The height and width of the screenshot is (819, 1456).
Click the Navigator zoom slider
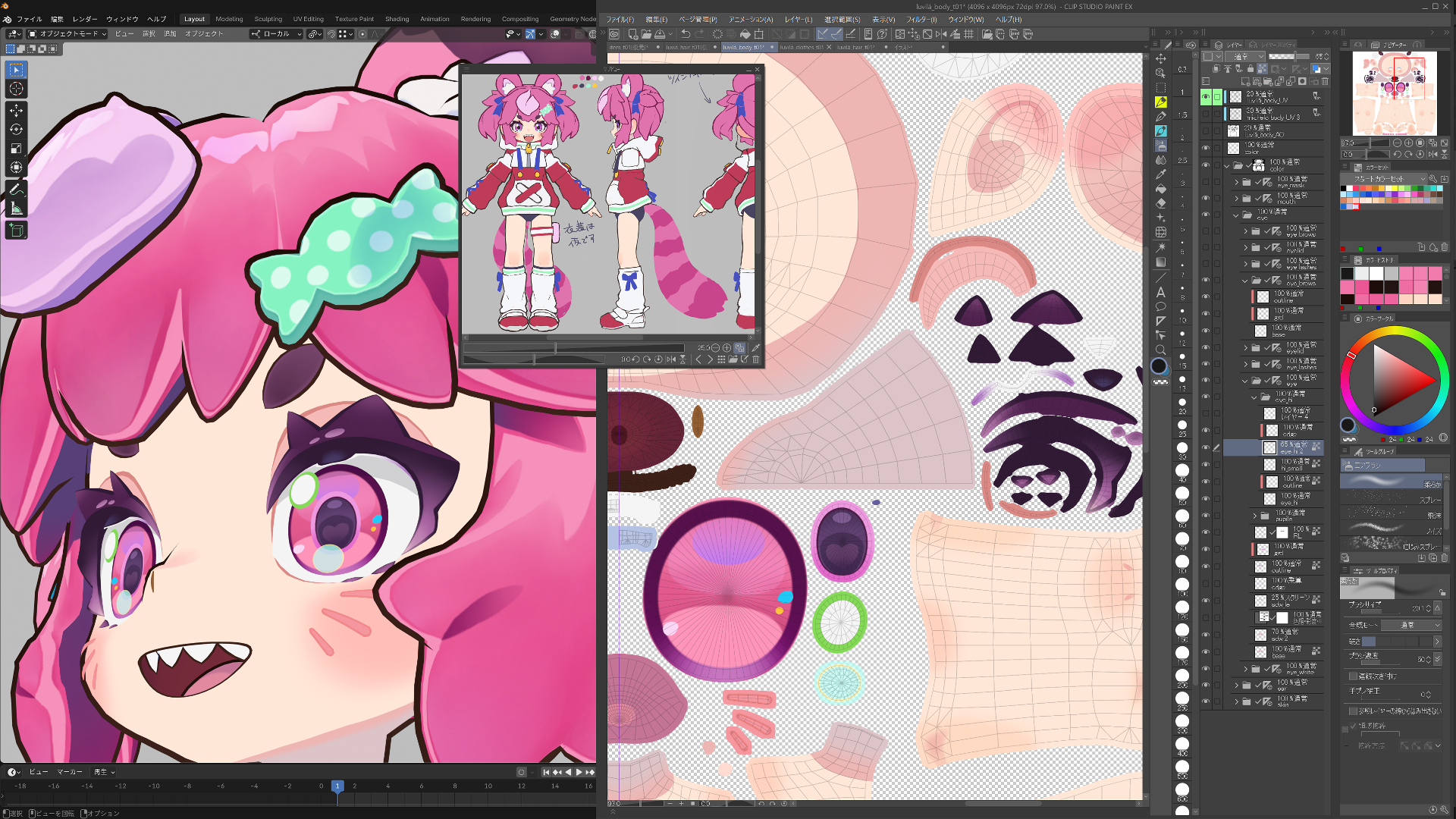click(1365, 143)
